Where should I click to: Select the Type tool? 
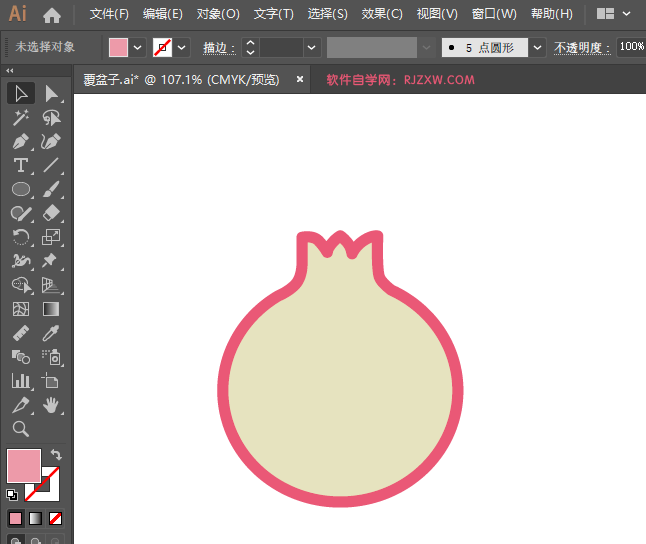[20, 165]
